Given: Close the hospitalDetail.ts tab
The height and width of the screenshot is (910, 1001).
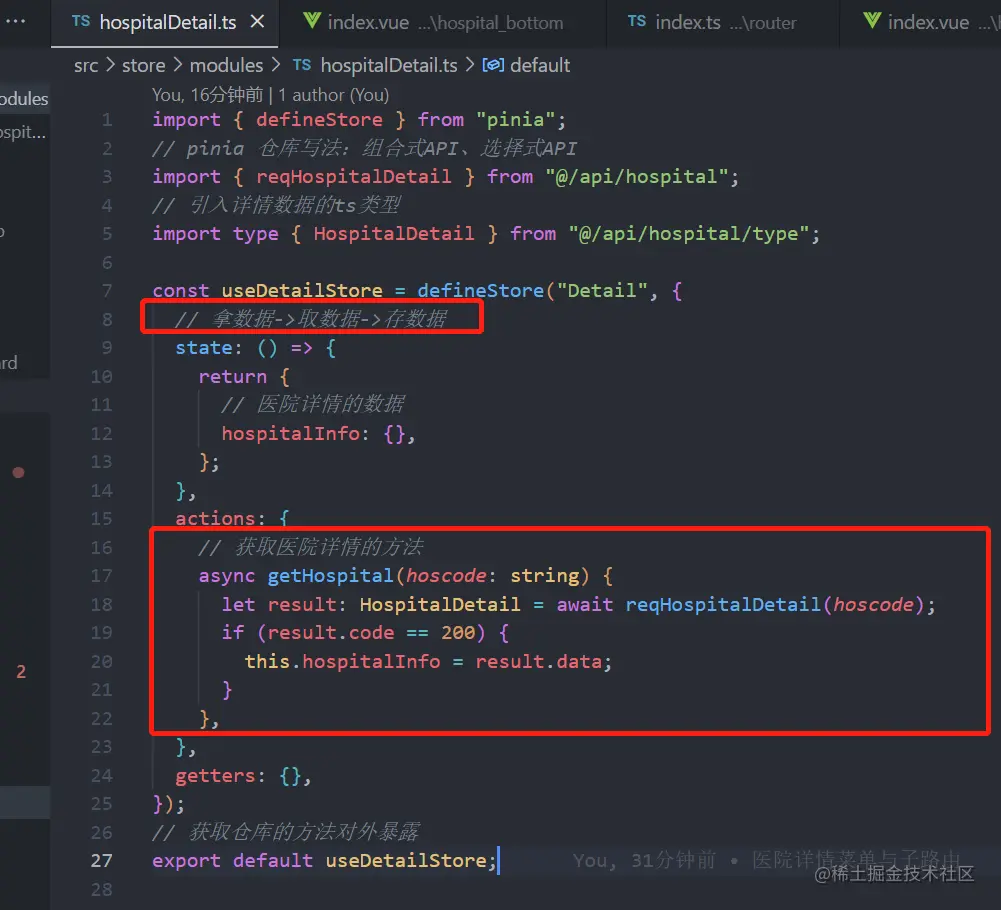Looking at the screenshot, I should pos(257,22).
